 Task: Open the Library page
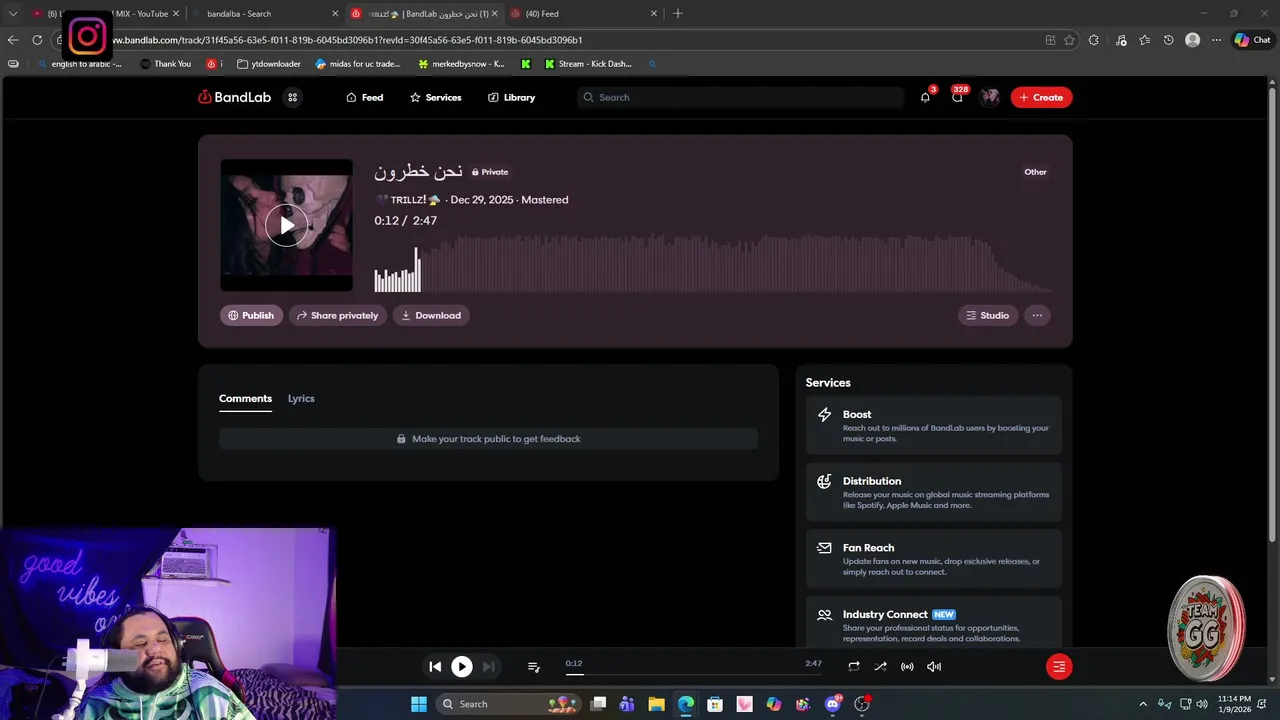[x=511, y=97]
